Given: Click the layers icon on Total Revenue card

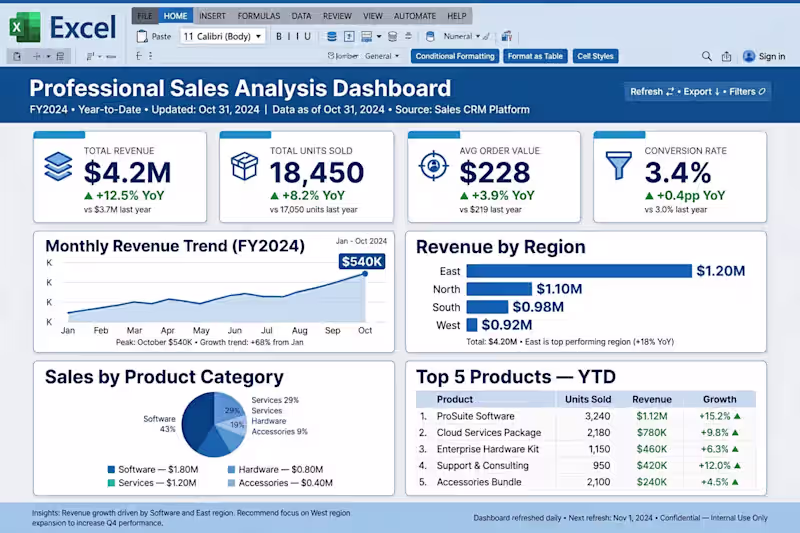Looking at the screenshot, I should point(58,167).
